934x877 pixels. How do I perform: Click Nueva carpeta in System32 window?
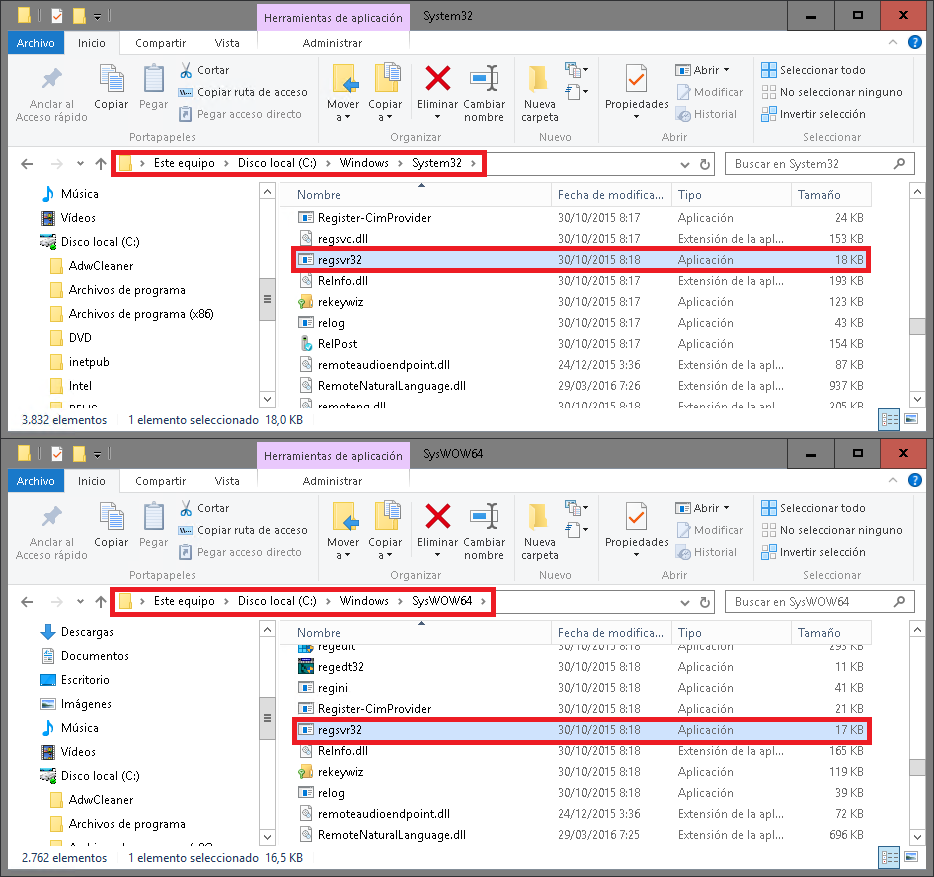(540, 93)
